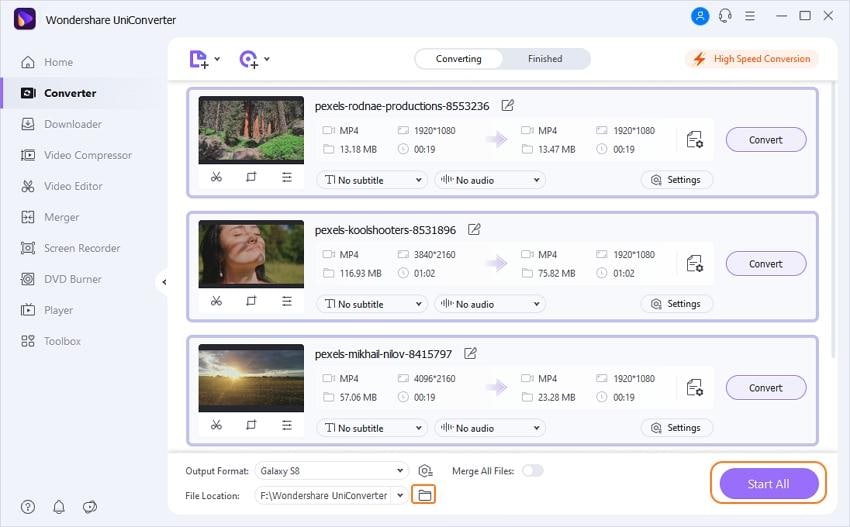The height and width of the screenshot is (527, 850).
Task: Open effects for the pexels-mikhail-nilov video
Action: pos(287,425)
